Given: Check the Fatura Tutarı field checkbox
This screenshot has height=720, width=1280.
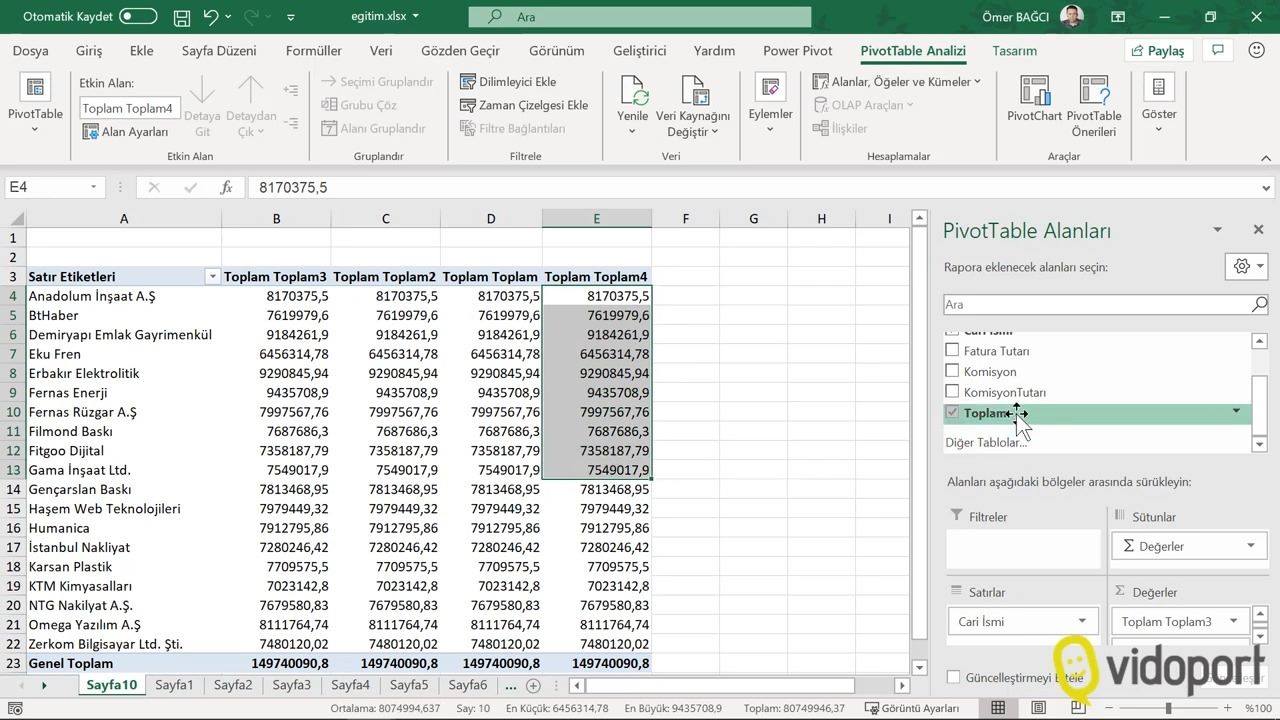Looking at the screenshot, I should (x=952, y=351).
